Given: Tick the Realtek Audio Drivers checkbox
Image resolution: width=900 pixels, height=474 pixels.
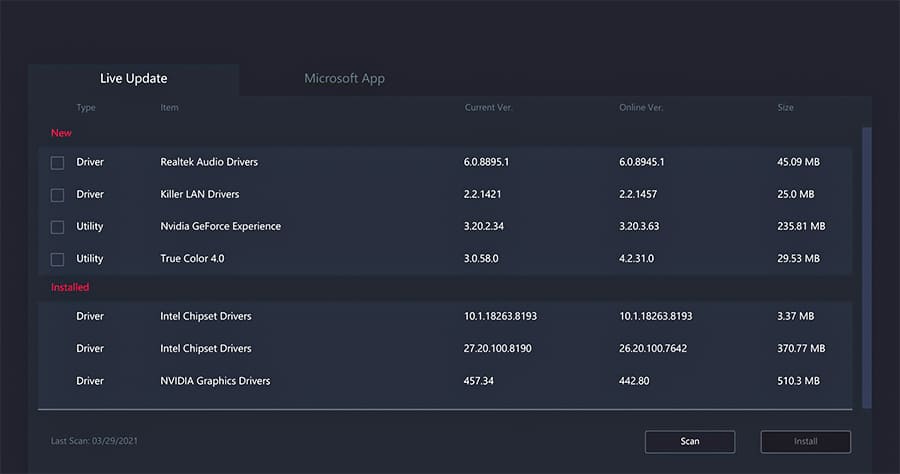Looking at the screenshot, I should coord(57,162).
